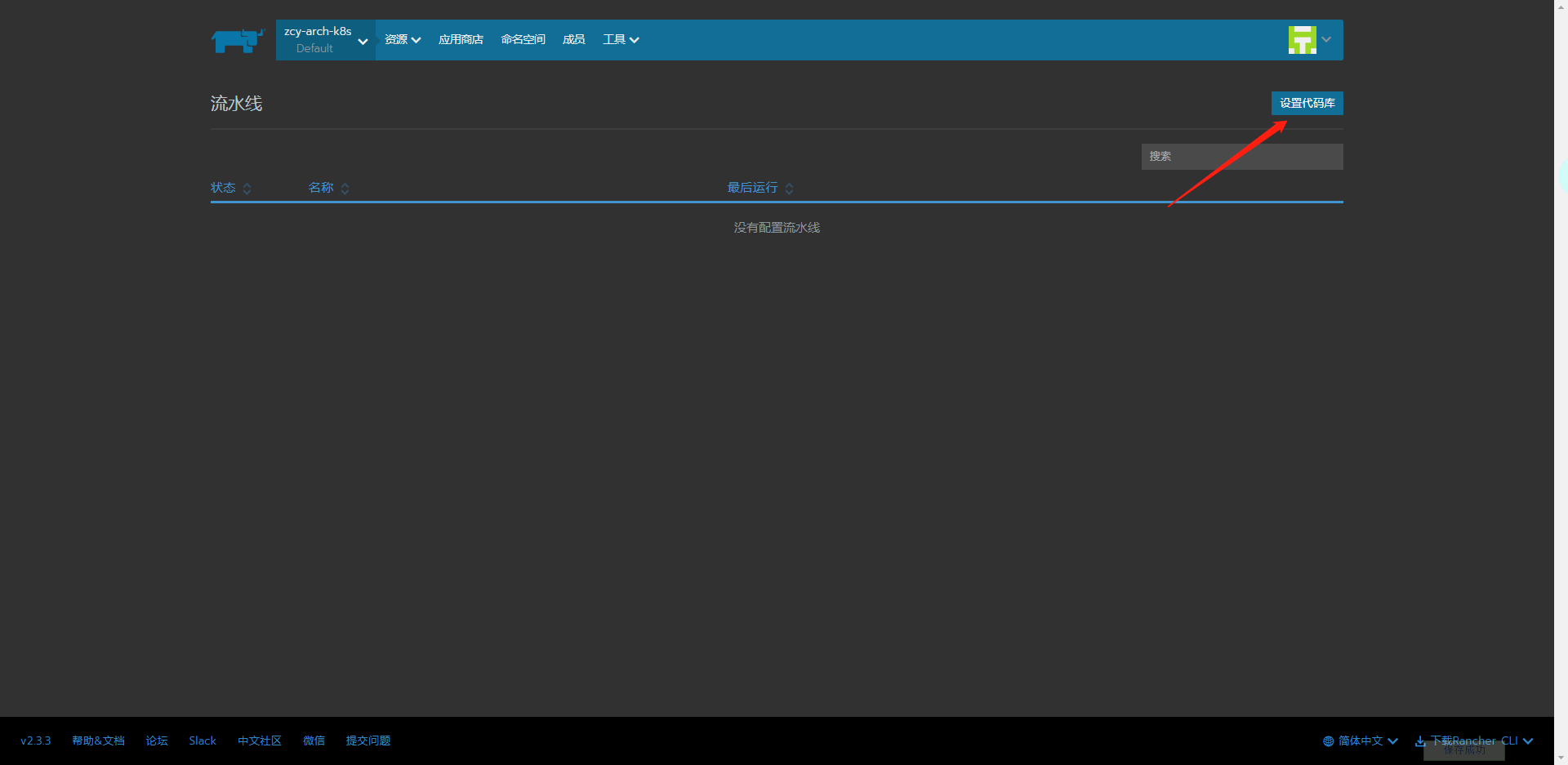Open the 论坛 footer link
The height and width of the screenshot is (765, 1568).
pos(157,741)
